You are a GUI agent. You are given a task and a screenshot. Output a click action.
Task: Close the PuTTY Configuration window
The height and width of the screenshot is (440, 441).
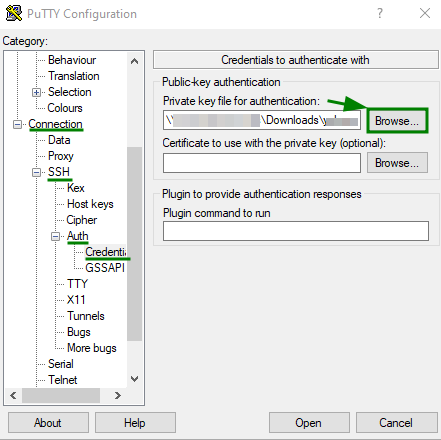(x=425, y=13)
